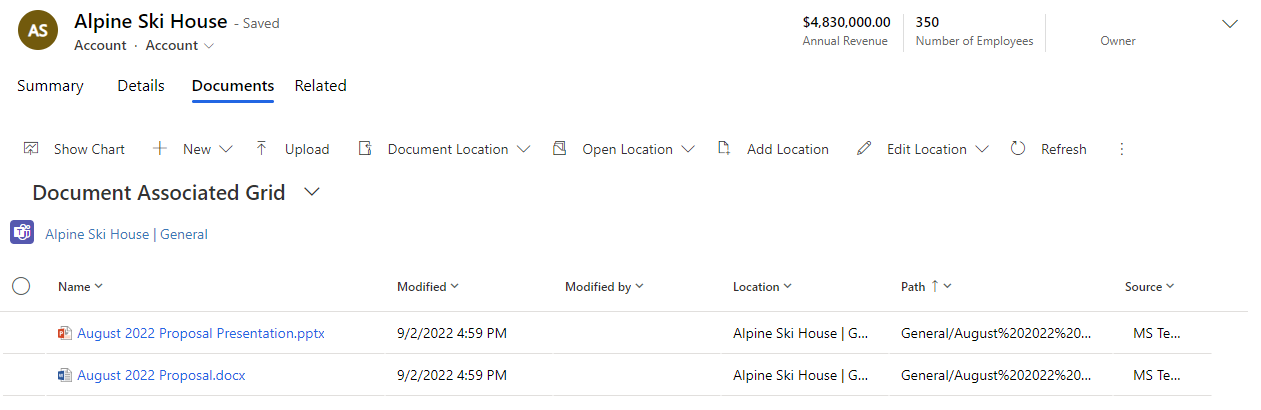Open August 2022 Proposal Presentation.pptx link
1261x410 pixels.
201,333
